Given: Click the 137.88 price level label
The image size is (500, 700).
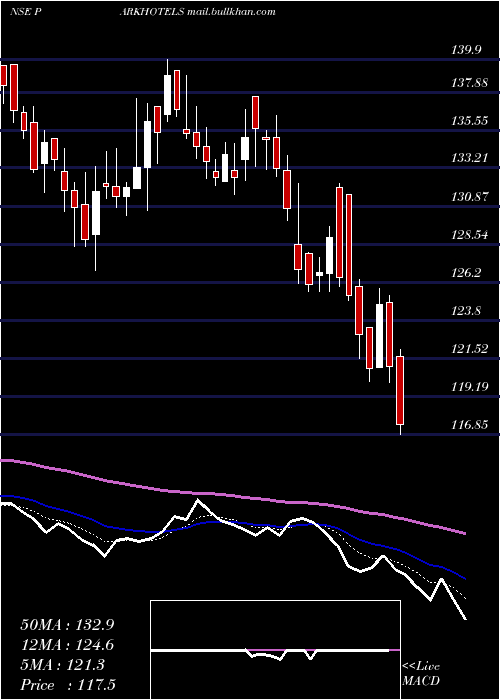Looking at the screenshot, I should pyautogui.click(x=470, y=83).
